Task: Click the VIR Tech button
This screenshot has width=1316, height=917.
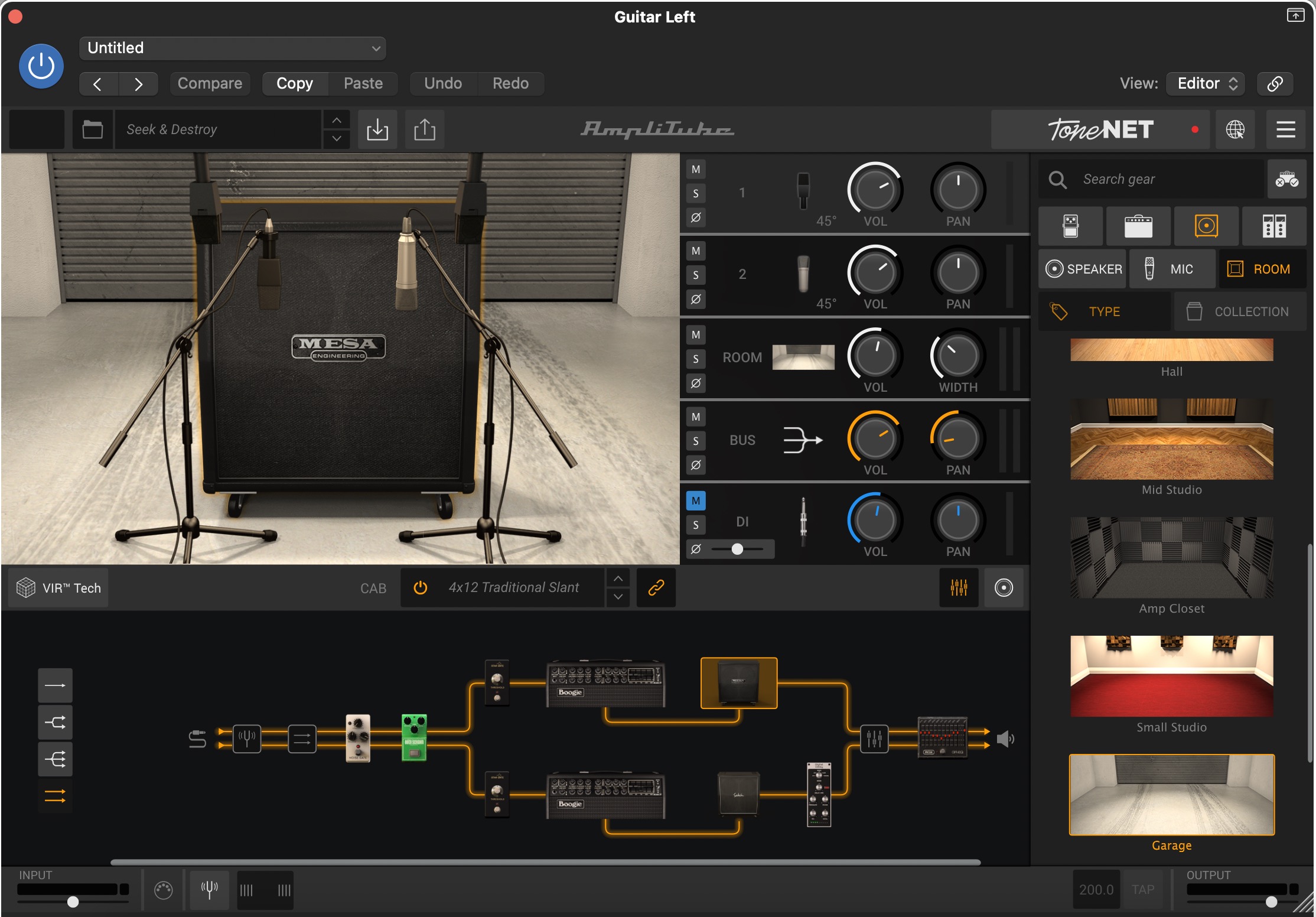Action: [x=58, y=588]
